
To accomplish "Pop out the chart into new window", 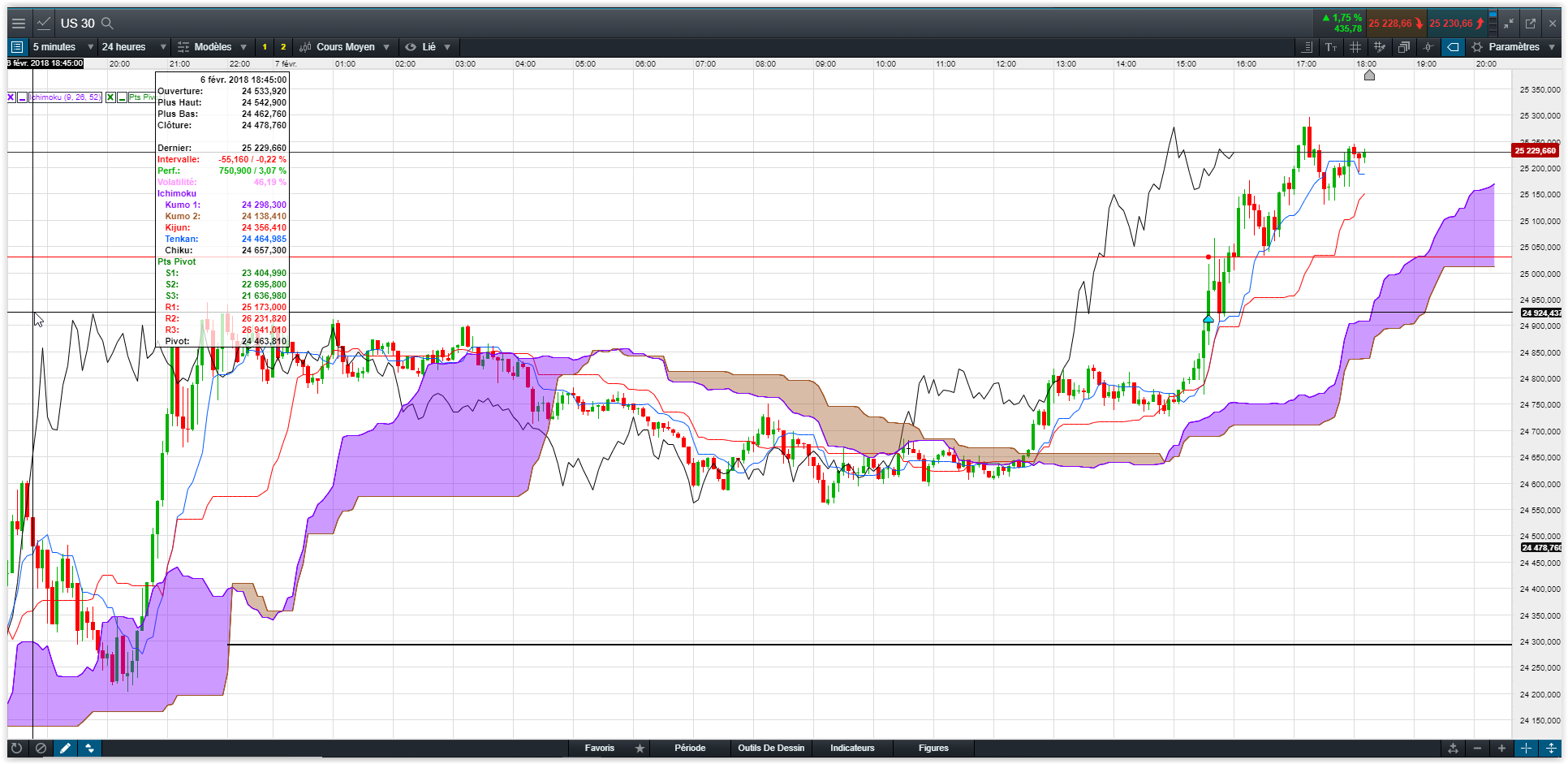I will [x=1531, y=24].
